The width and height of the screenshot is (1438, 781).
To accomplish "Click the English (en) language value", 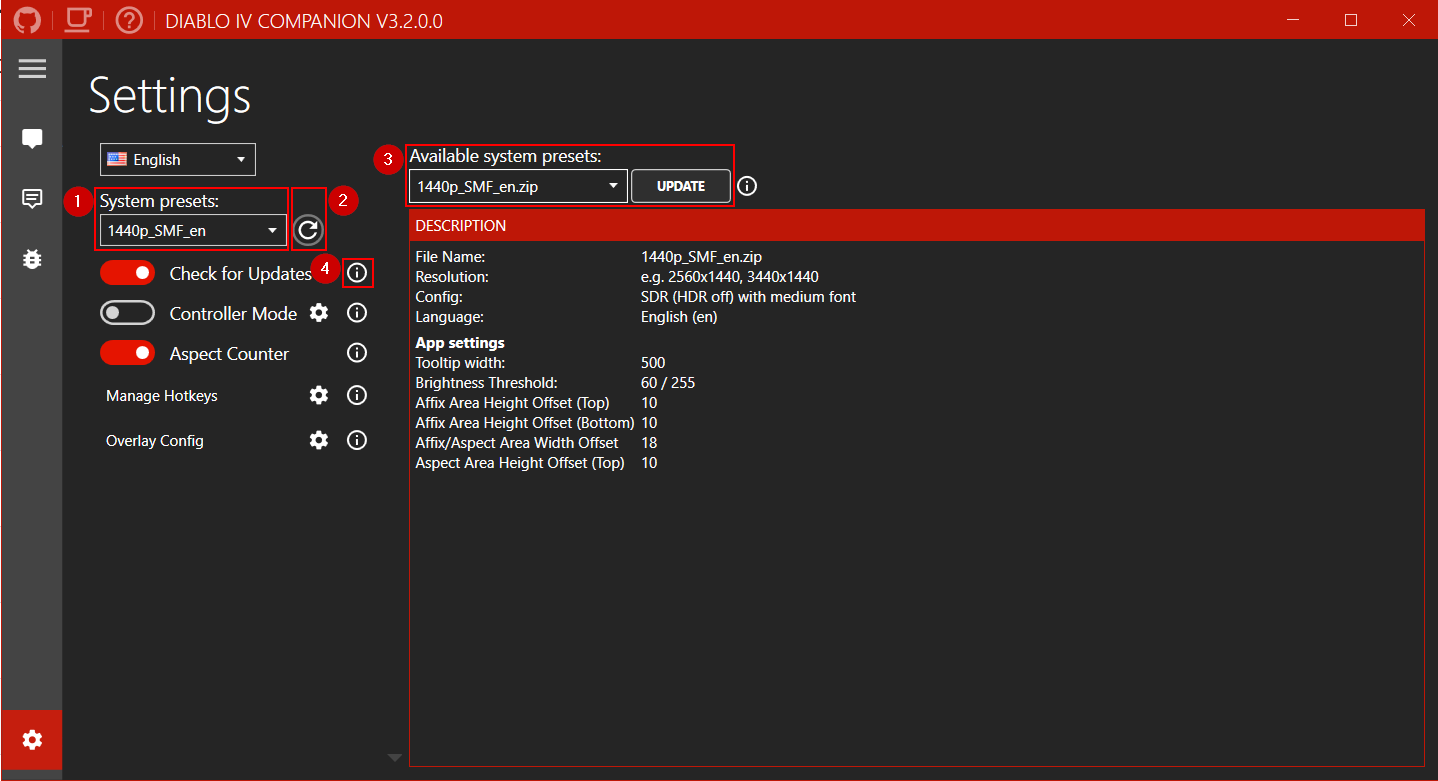I will [x=679, y=317].
